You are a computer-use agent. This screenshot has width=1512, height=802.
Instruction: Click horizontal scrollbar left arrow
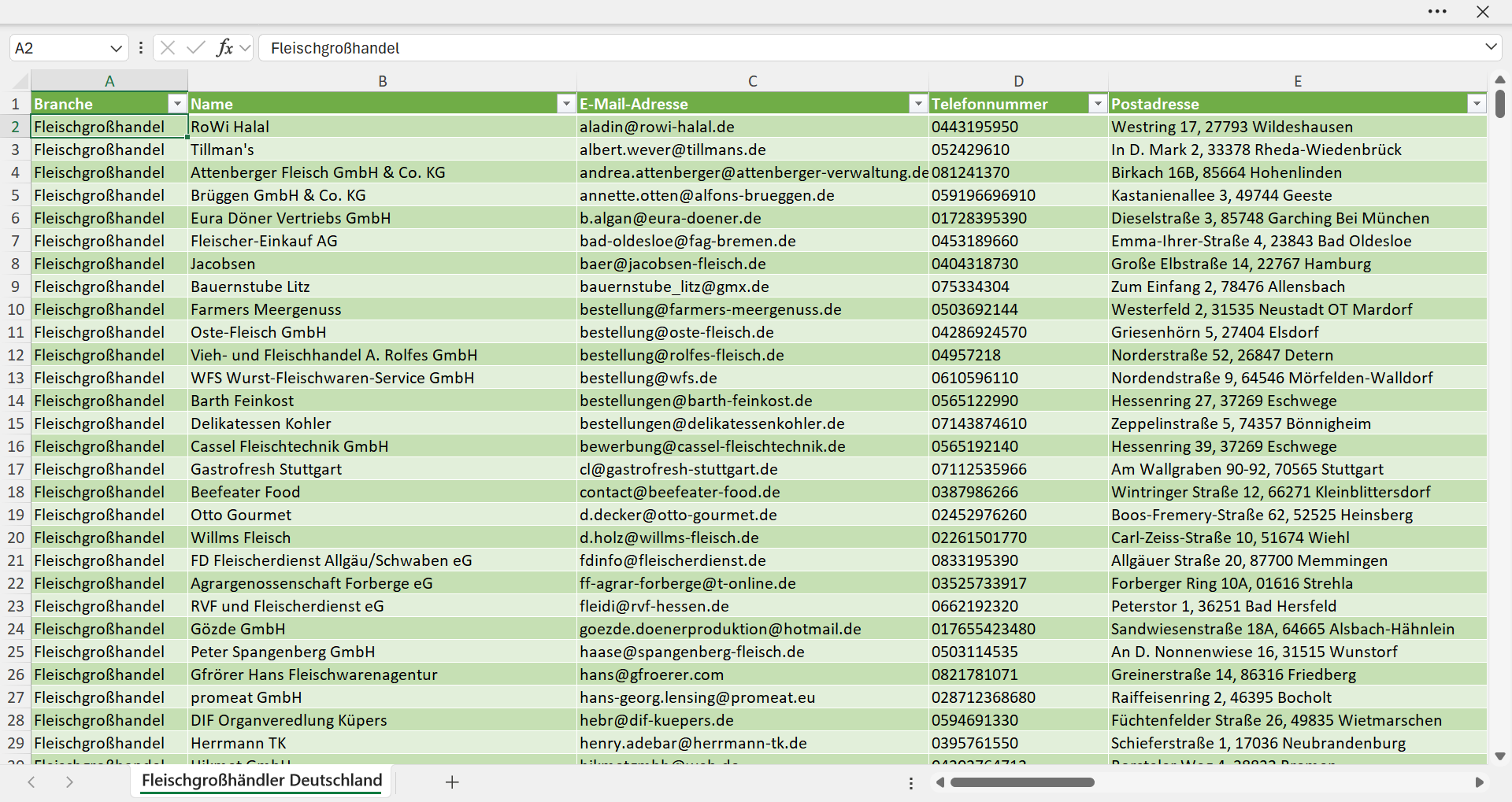coord(939,782)
